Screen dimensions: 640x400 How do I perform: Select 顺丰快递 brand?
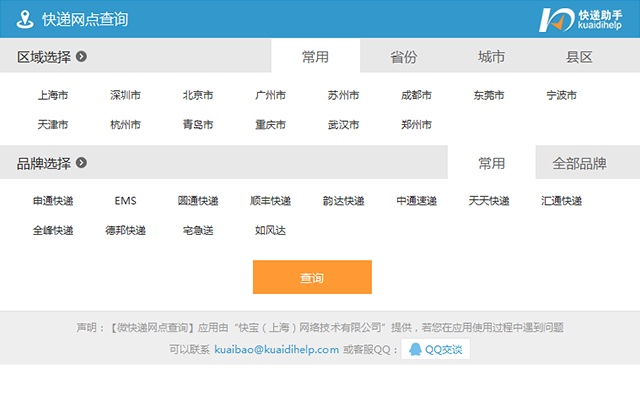coord(270,201)
